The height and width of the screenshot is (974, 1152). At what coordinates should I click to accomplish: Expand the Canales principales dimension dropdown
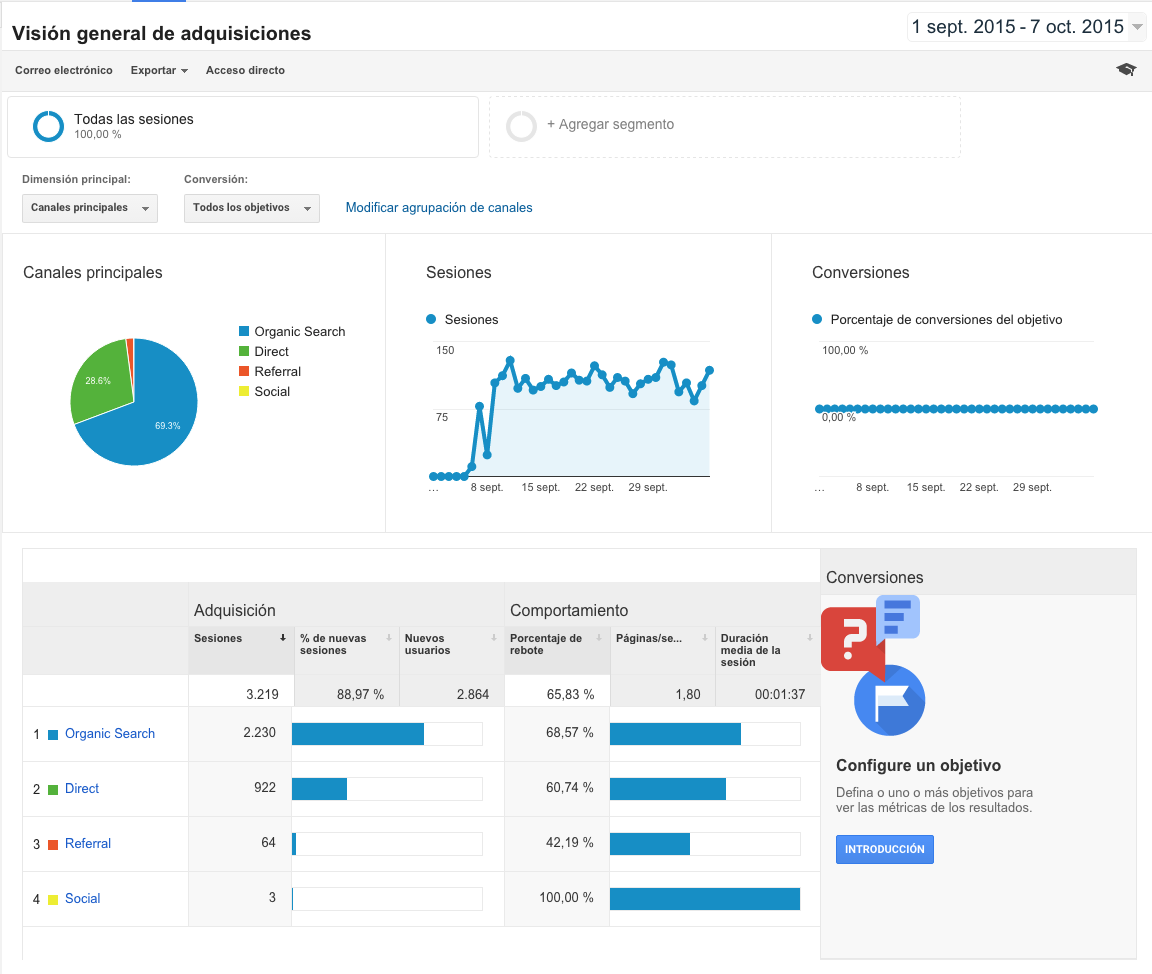[90, 208]
